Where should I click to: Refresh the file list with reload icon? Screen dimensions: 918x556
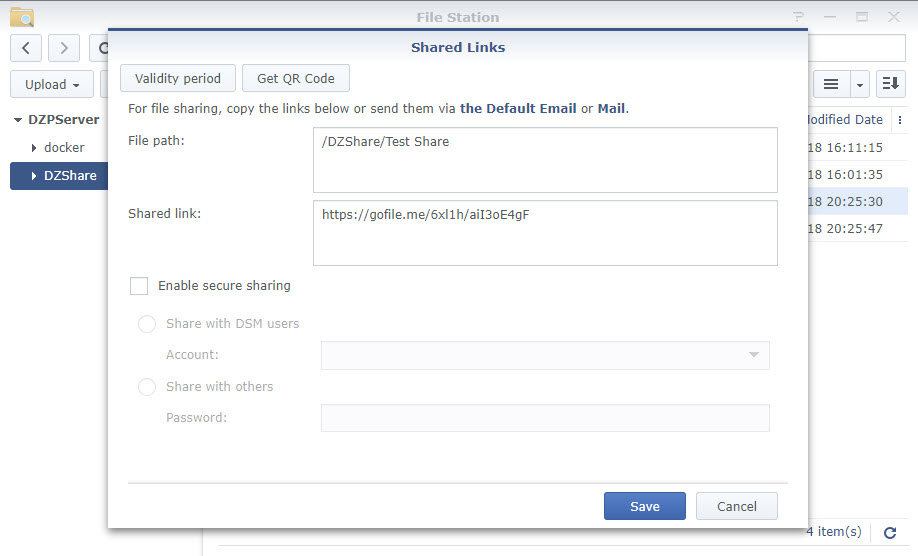pyautogui.click(x=890, y=533)
